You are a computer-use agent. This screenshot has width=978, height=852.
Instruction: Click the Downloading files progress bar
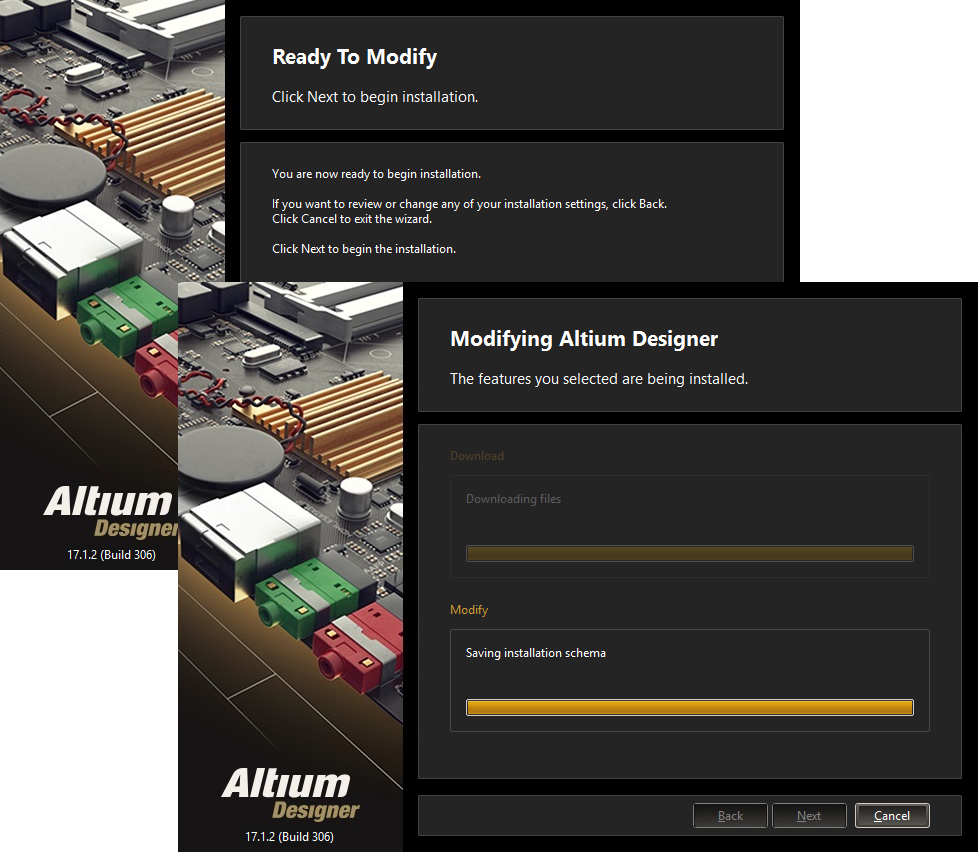coord(689,553)
